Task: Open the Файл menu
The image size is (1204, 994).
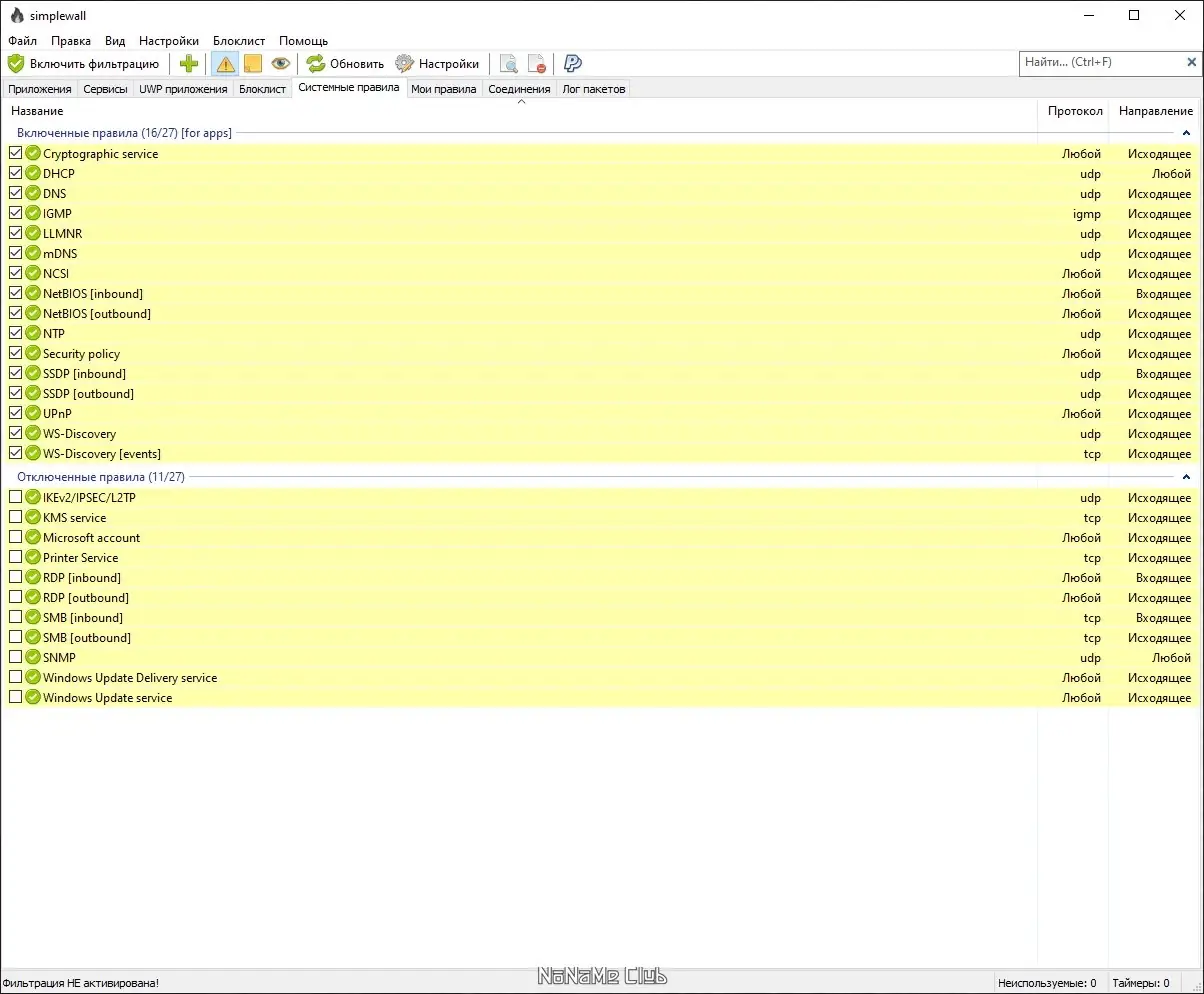Action: click(x=22, y=41)
